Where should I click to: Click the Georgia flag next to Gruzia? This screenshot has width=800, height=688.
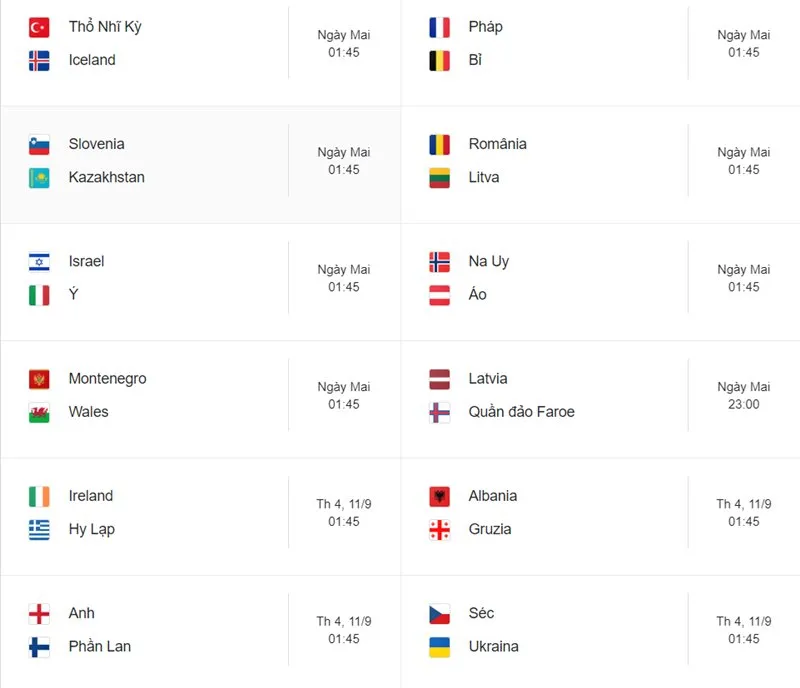pos(439,530)
